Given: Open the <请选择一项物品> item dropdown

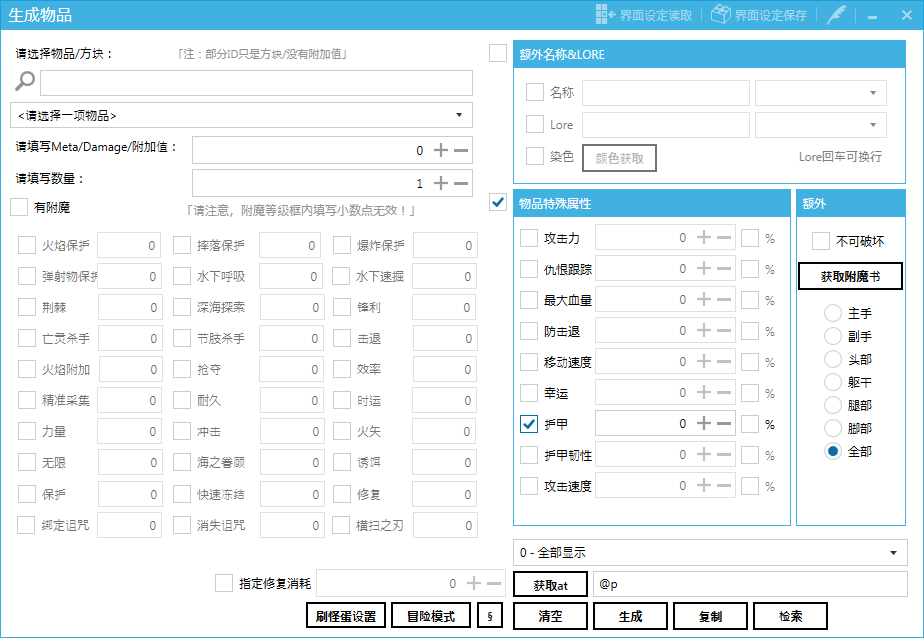Looking at the screenshot, I should click(241, 115).
